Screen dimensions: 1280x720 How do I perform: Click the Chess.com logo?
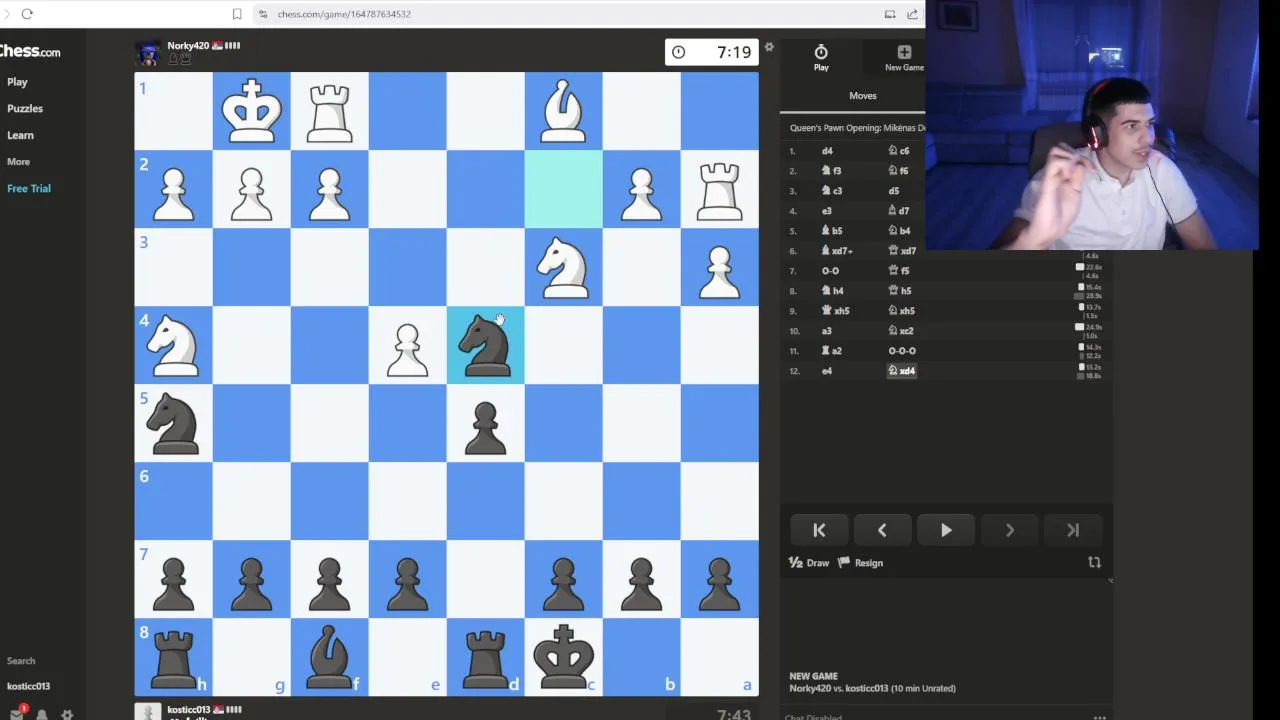(x=30, y=51)
